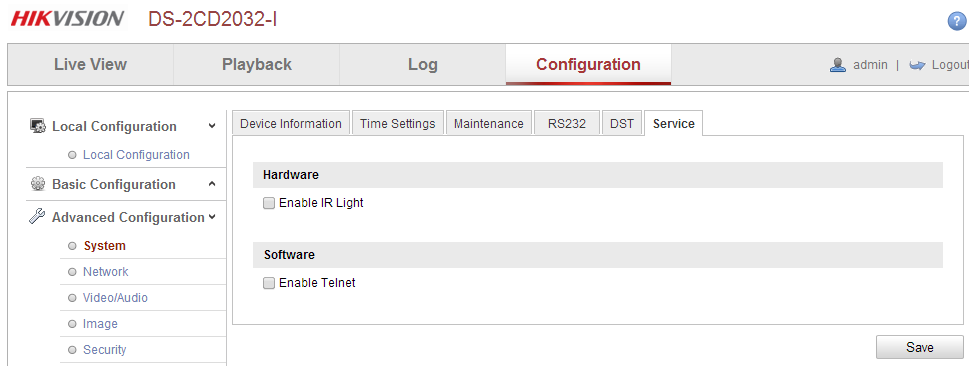Open the Playback section
This screenshot has width=969, height=366.
tap(256, 64)
